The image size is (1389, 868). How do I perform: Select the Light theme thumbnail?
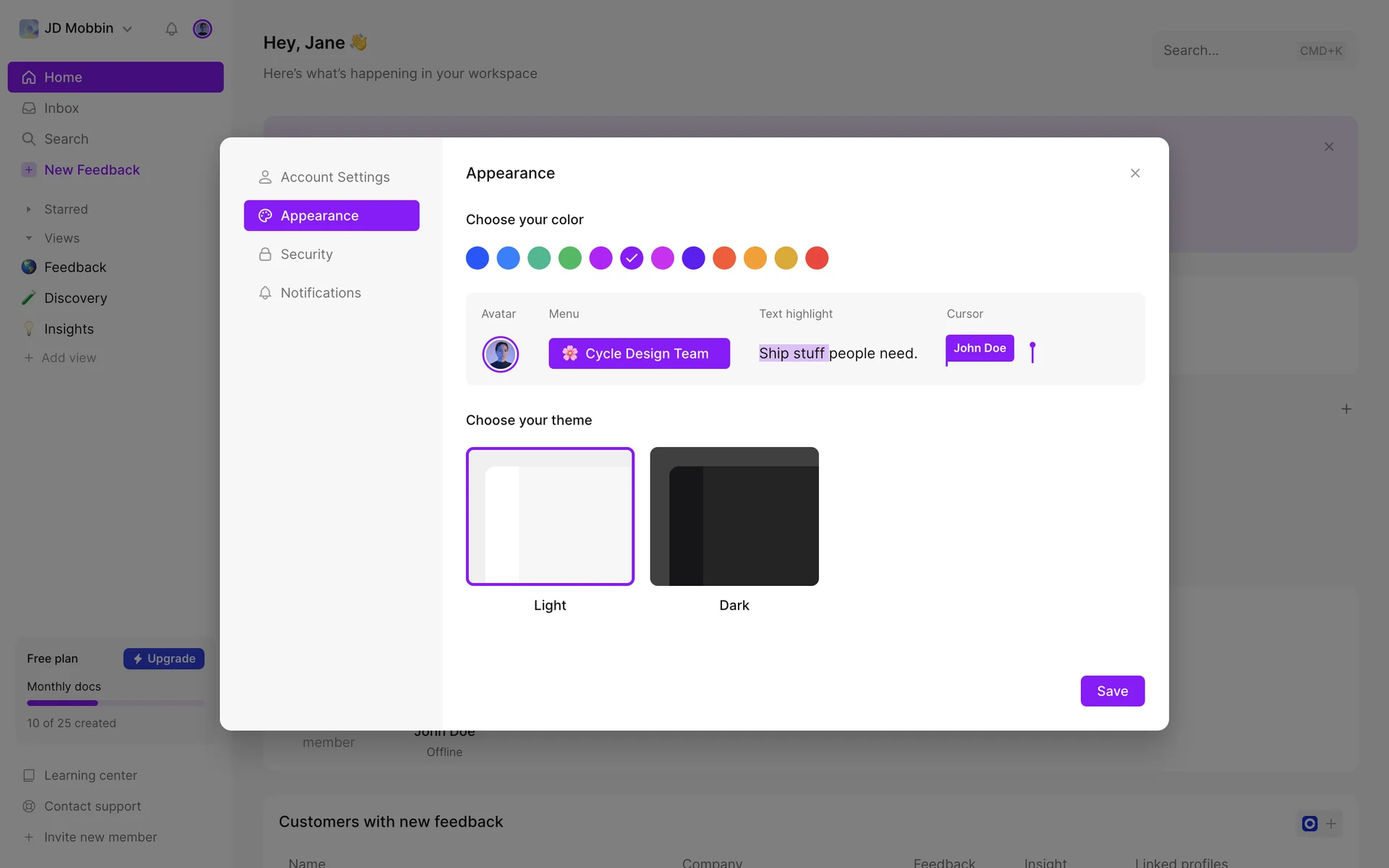550,516
